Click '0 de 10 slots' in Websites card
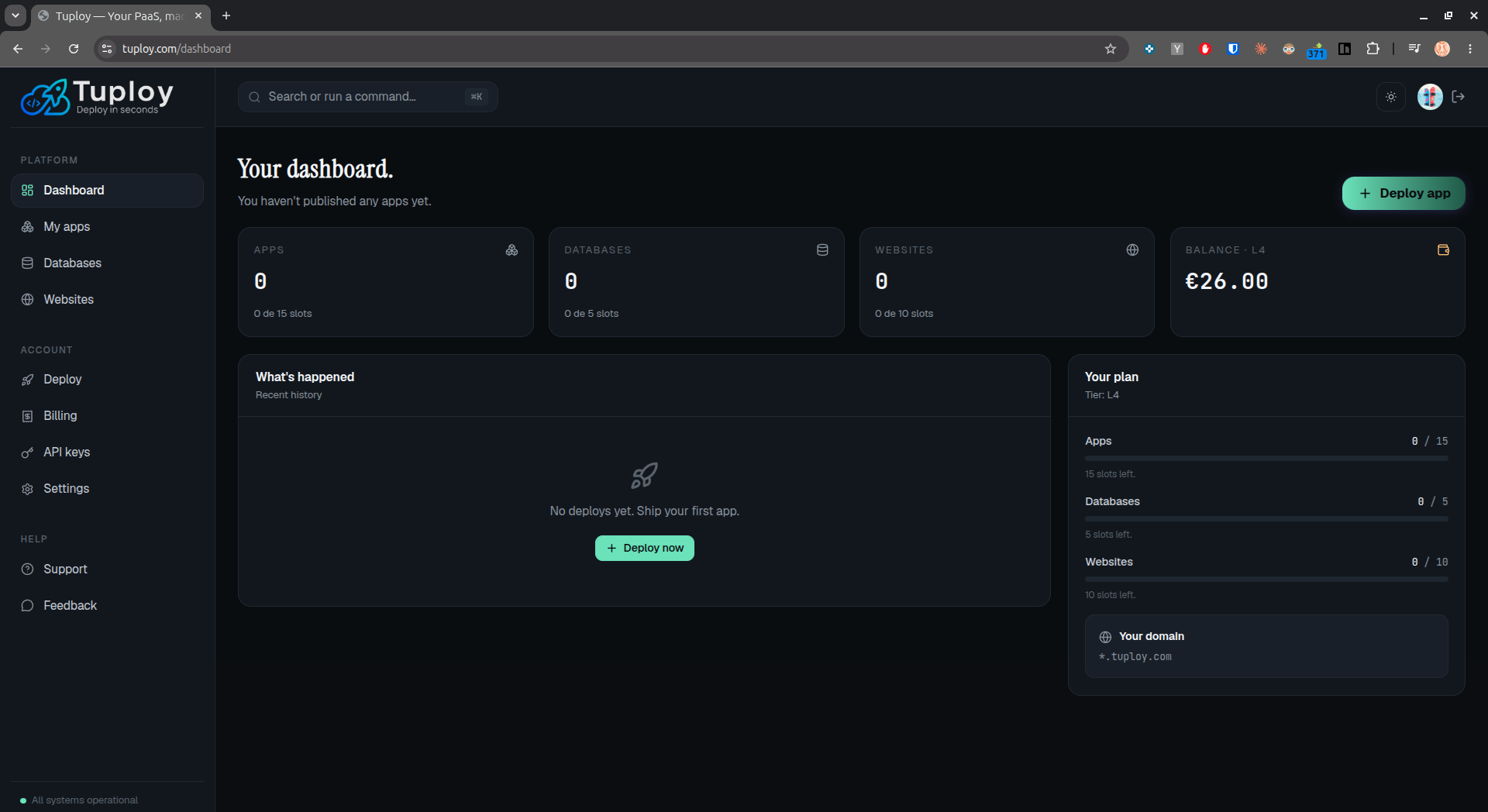1488x812 pixels. 904,314
